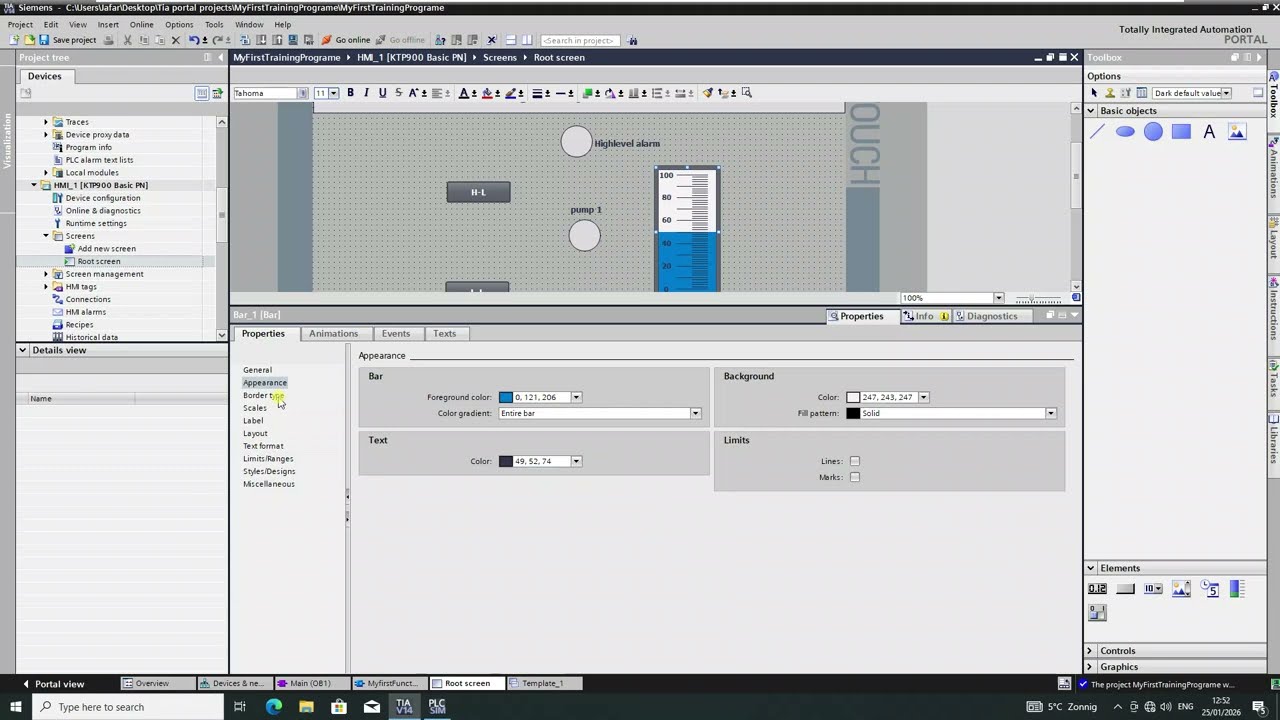This screenshot has height=720, width=1280.
Task: Select the Bar element in Elements
Action: tap(1237, 589)
